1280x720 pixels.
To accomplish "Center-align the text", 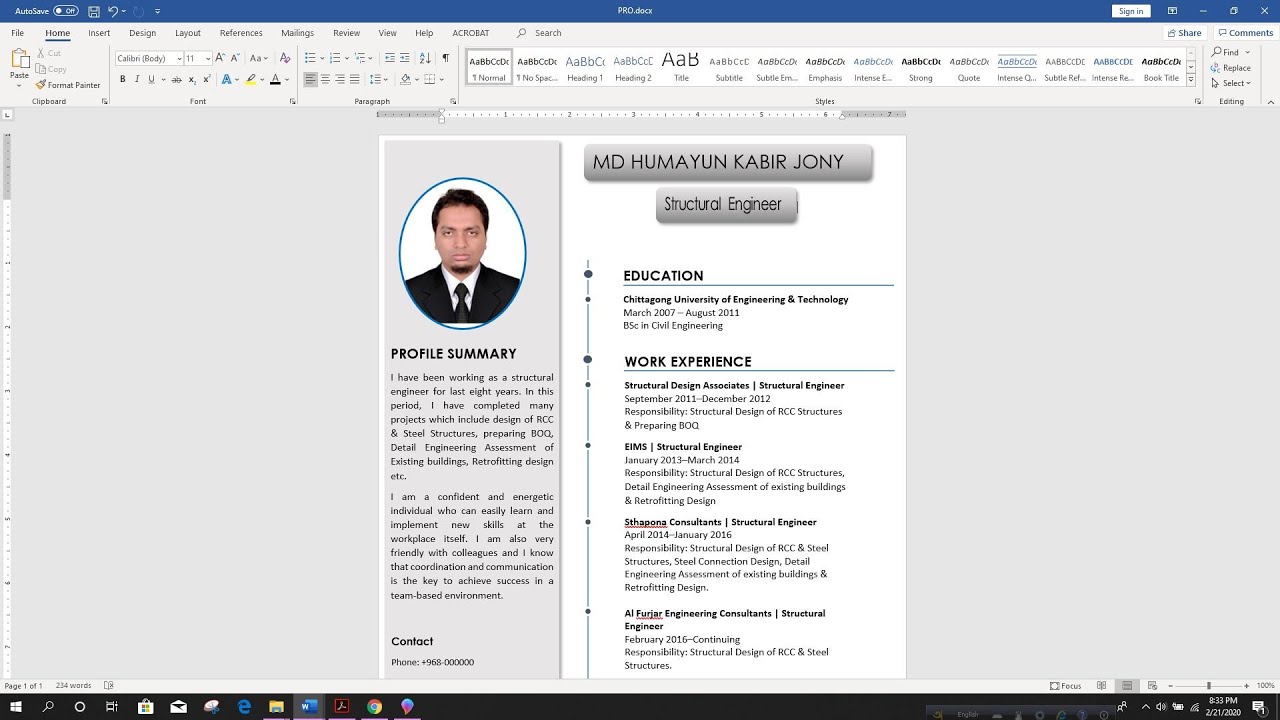I will [x=325, y=79].
